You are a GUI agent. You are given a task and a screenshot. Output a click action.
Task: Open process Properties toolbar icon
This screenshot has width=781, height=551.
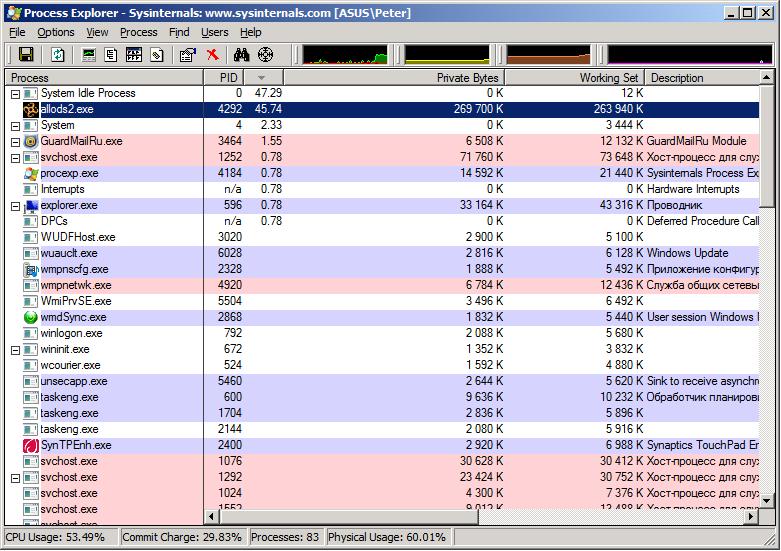187,54
